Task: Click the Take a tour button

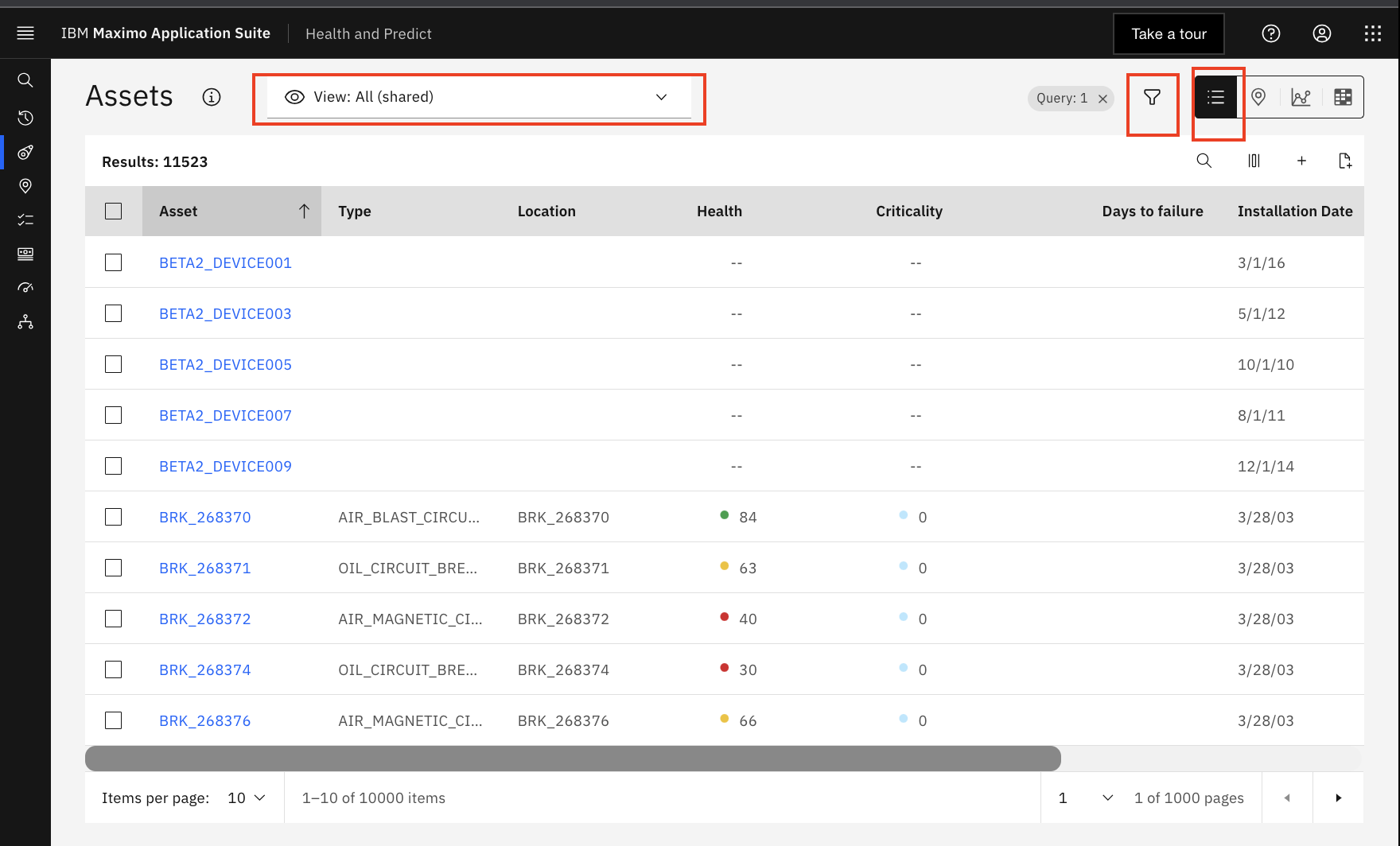Action: [1169, 33]
